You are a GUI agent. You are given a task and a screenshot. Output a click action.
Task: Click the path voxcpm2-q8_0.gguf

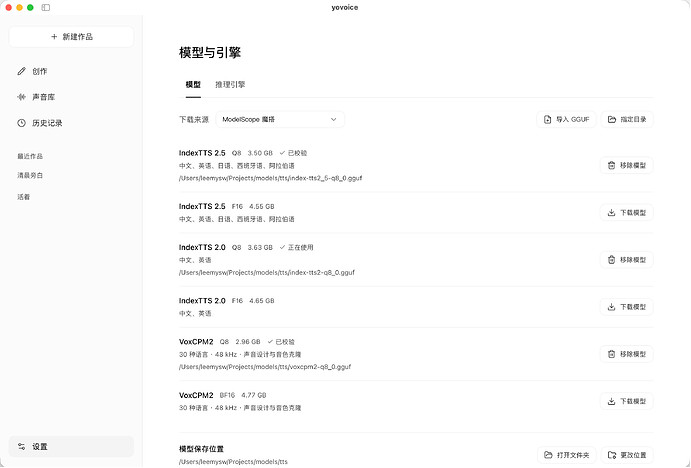[265, 367]
